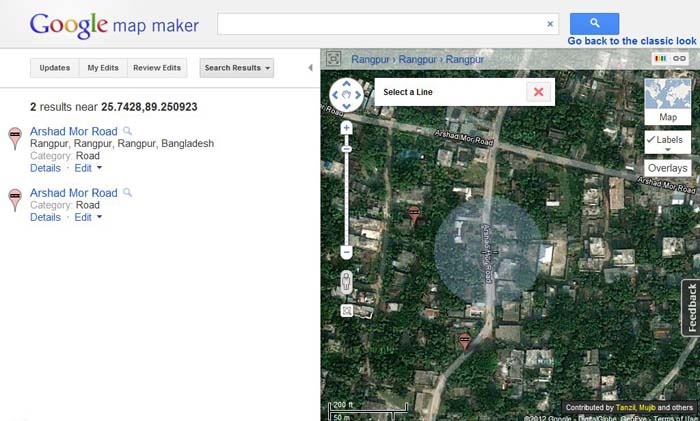Click the vertical Arshad Mor Road label
Screen dimensions: 700x421
tap(487, 254)
